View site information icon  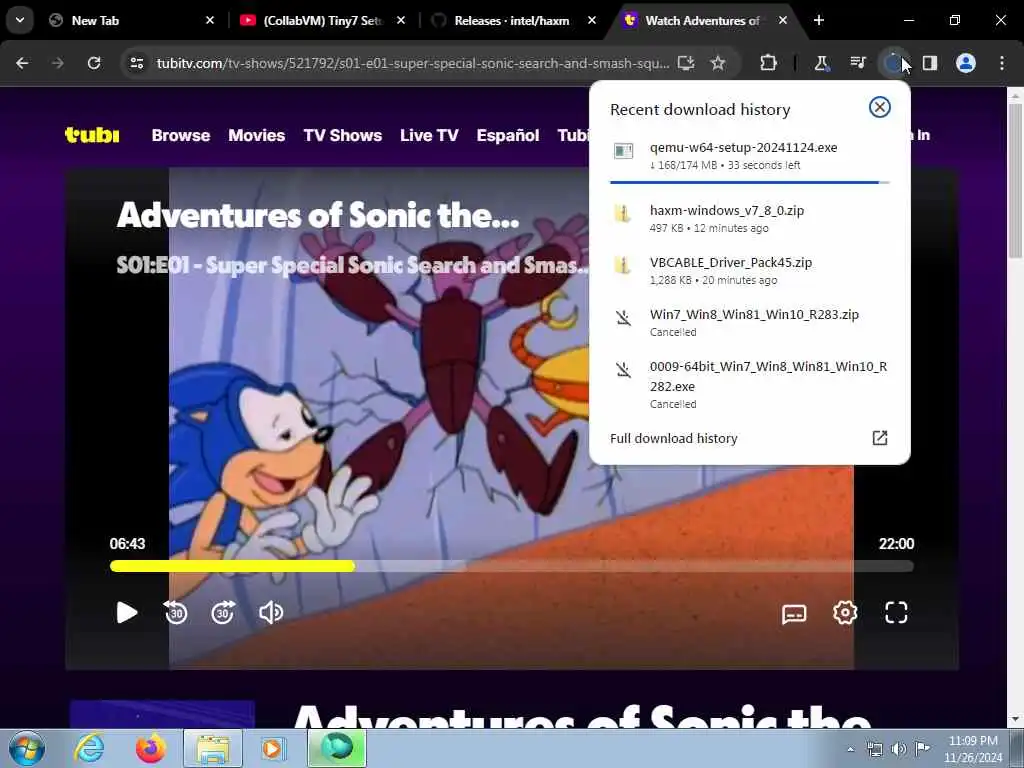click(136, 63)
